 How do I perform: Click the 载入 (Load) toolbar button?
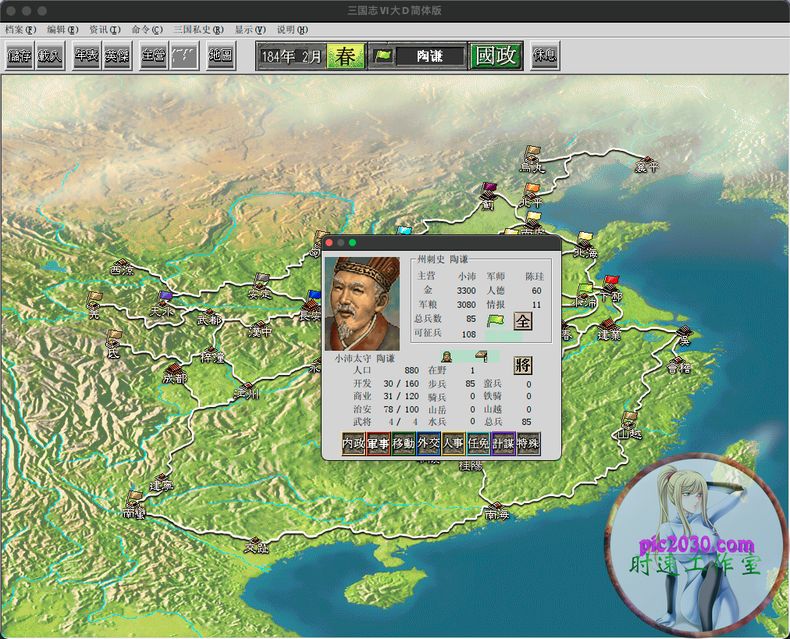(x=50, y=55)
